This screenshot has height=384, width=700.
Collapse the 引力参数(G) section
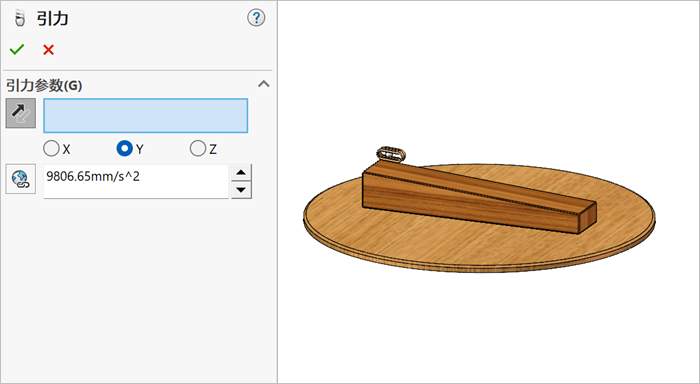[263, 84]
